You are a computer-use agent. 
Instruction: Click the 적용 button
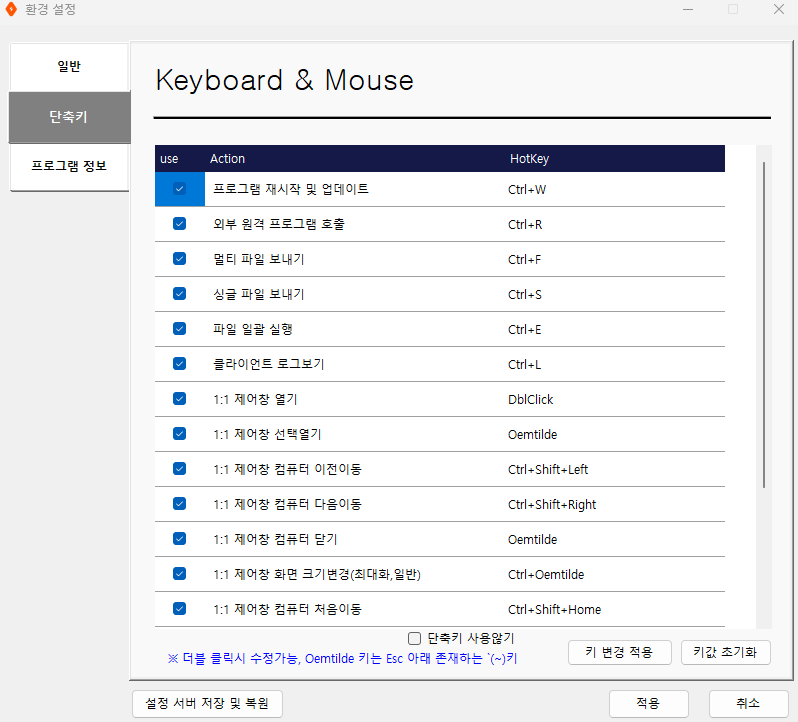point(648,704)
